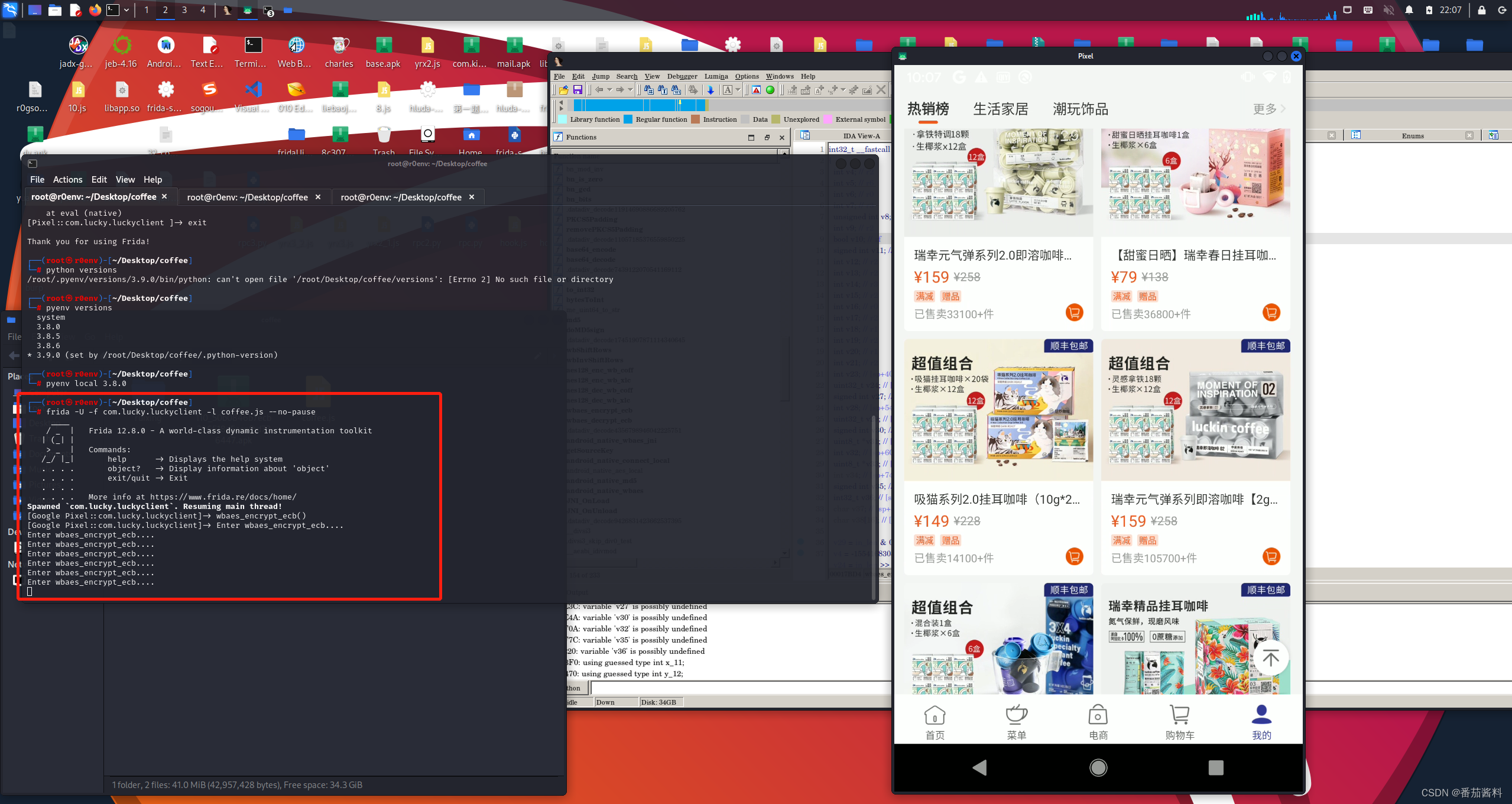The image size is (1512, 804).
Task: Tap 首页 in app bottom navigation
Action: [935, 722]
